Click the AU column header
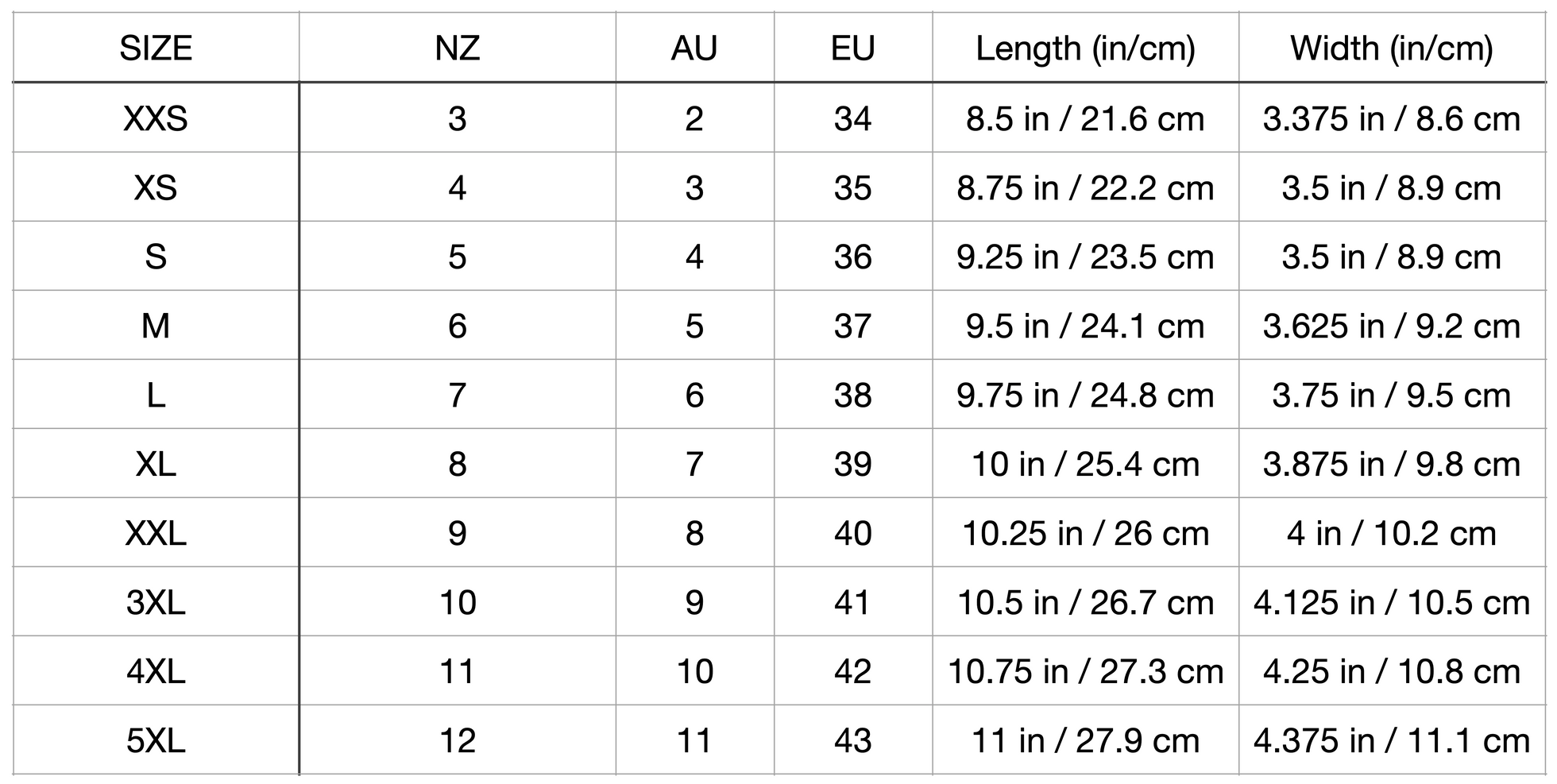Image resolution: width=1557 pixels, height=784 pixels. pyautogui.click(x=694, y=48)
